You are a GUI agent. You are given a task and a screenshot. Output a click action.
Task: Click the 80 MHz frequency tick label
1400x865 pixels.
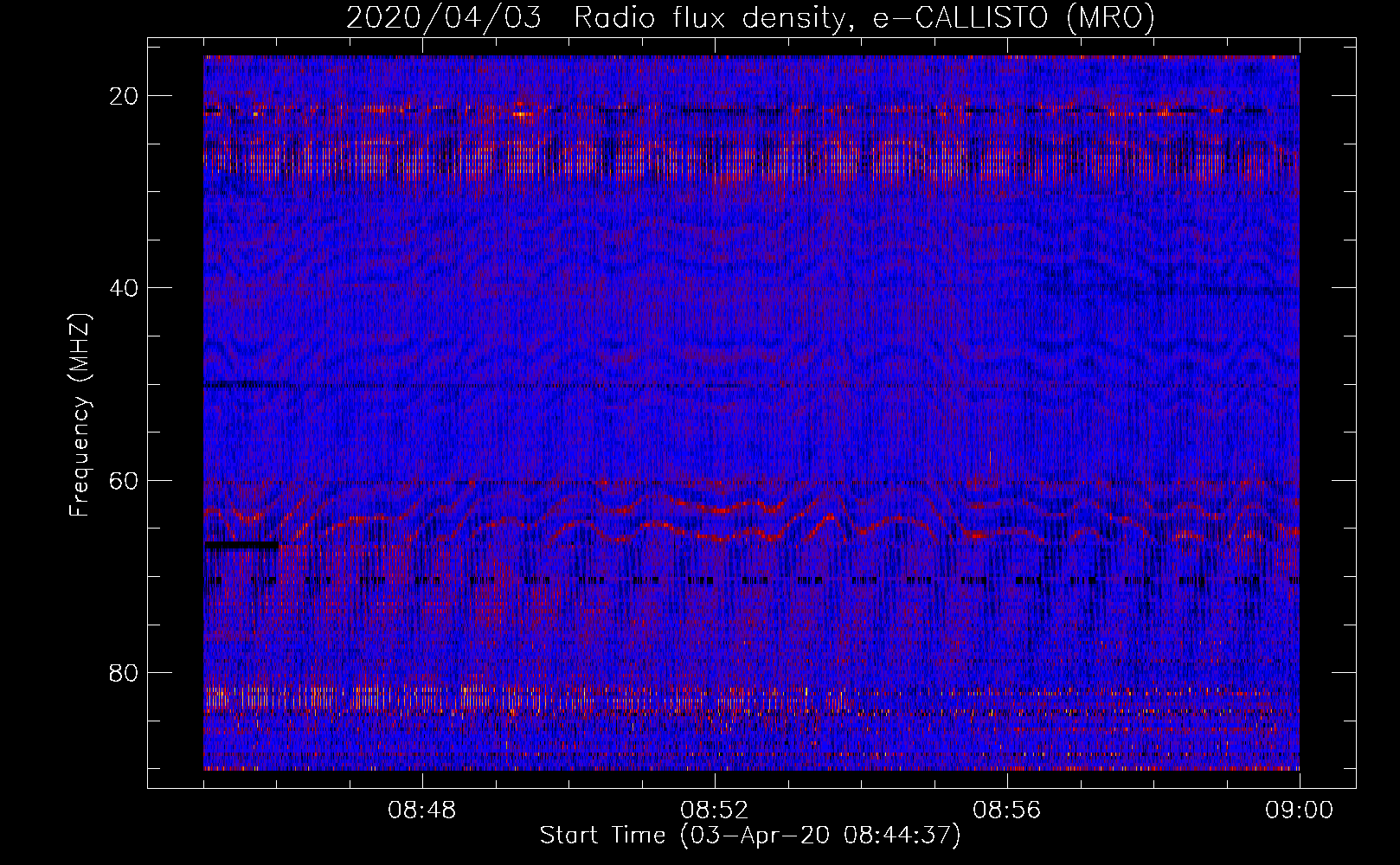tap(125, 673)
